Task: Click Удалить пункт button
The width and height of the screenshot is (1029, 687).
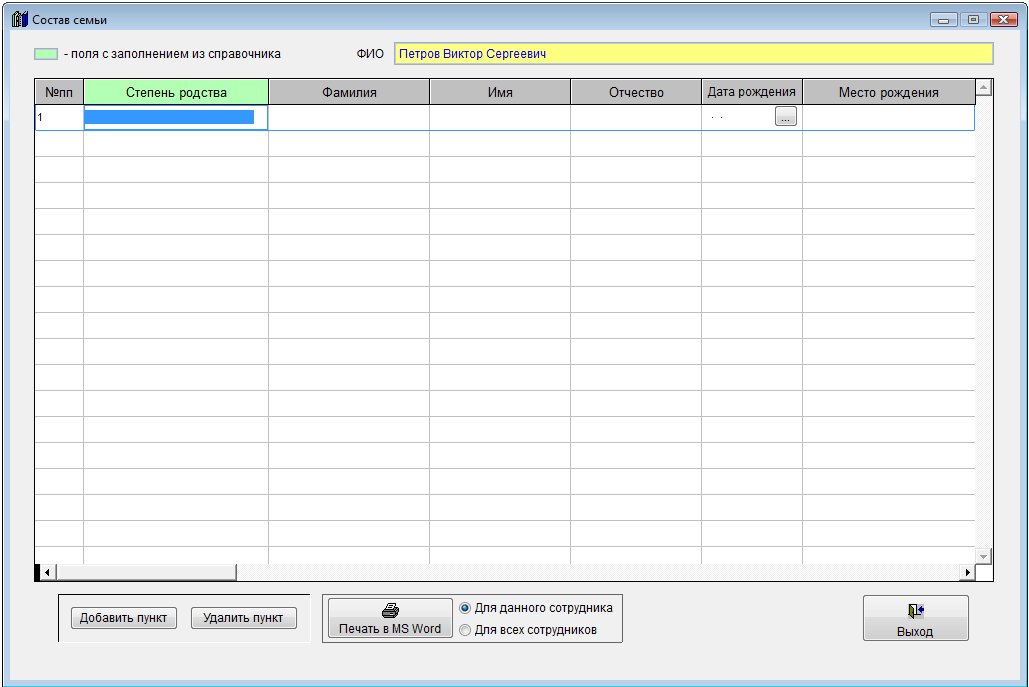Action: point(243,617)
